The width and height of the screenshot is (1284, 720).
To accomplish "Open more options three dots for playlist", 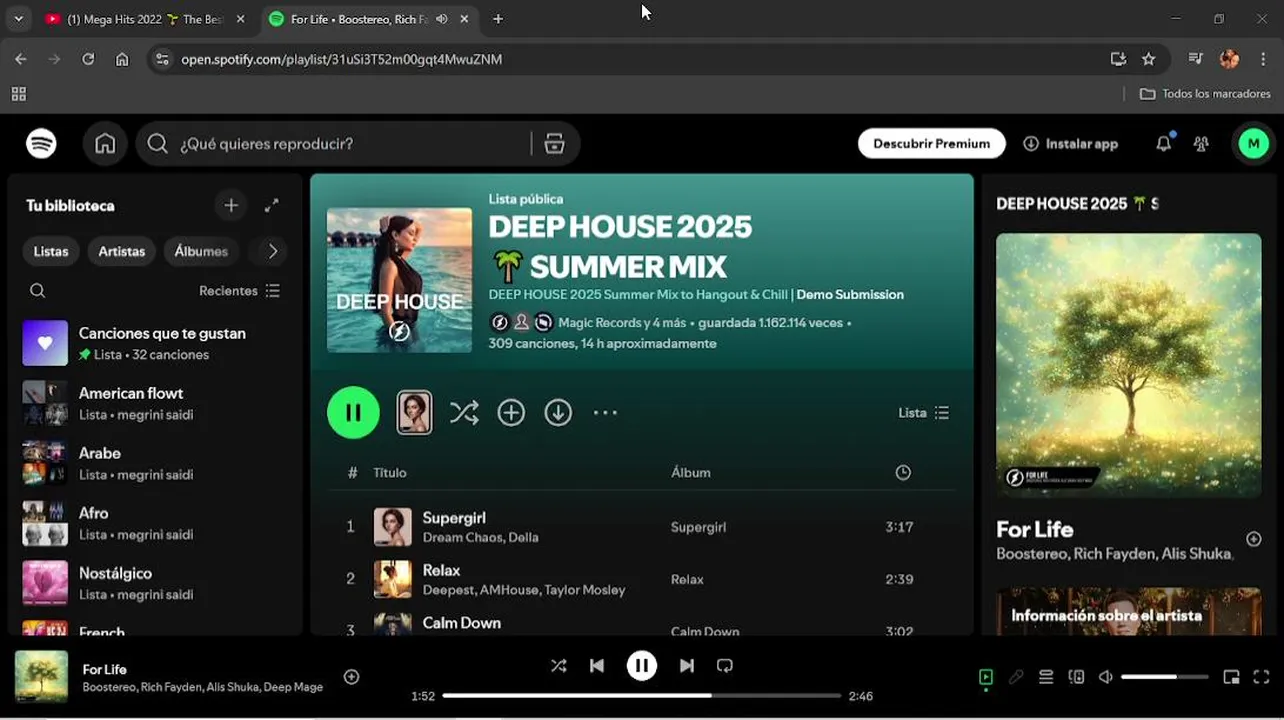I will point(605,412).
